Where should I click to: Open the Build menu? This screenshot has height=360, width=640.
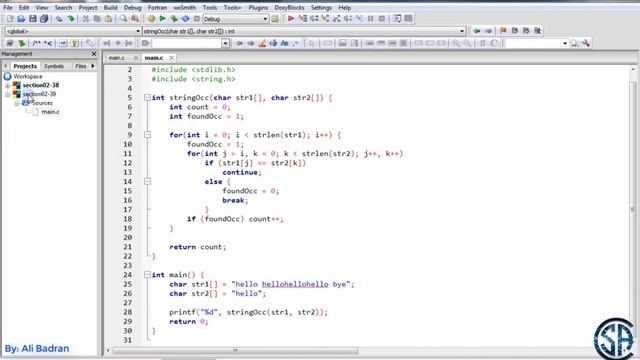(x=110, y=7)
